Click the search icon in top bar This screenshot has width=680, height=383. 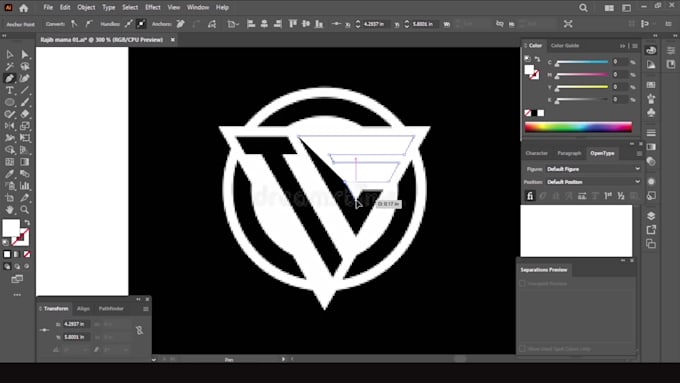point(583,8)
